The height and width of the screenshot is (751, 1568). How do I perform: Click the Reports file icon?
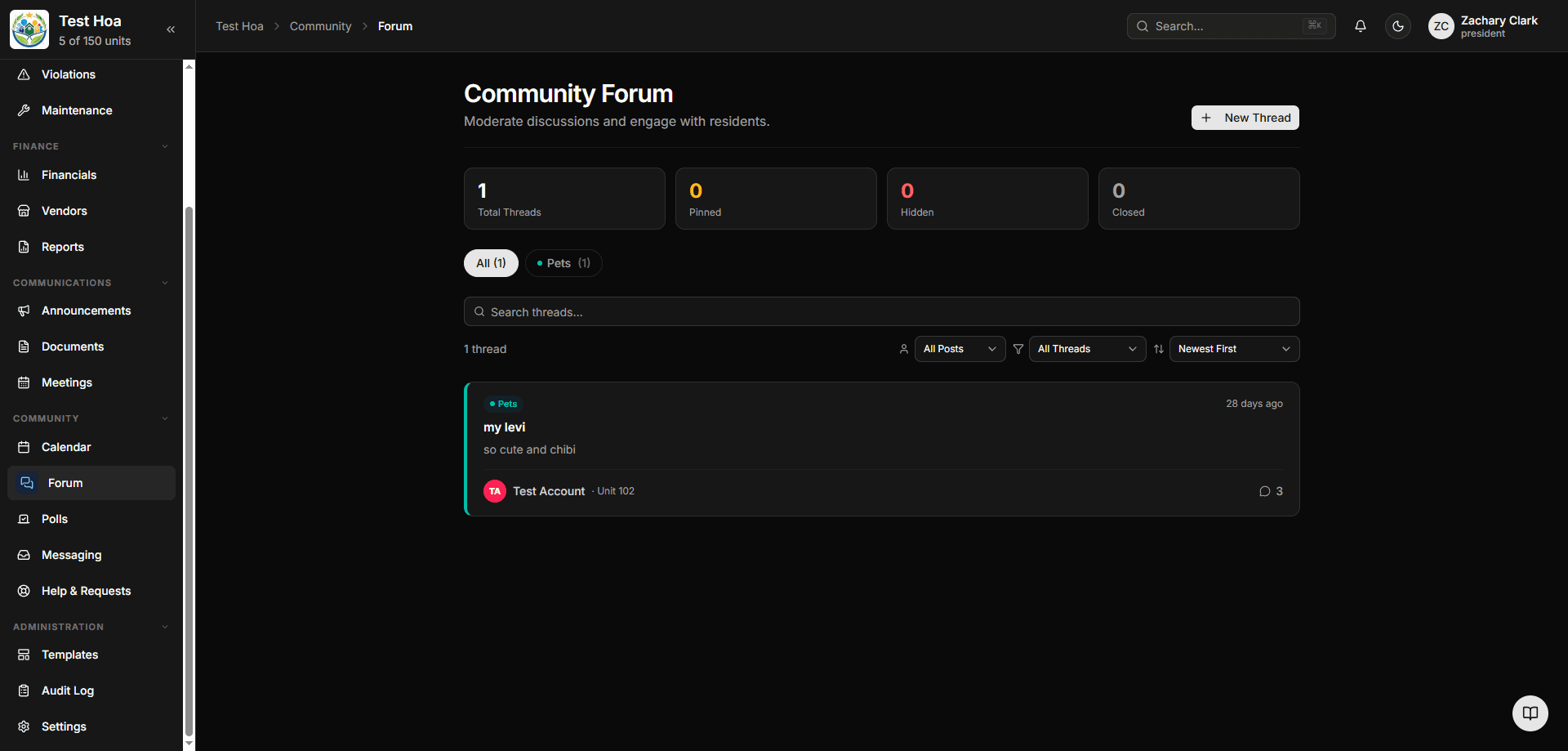[24, 247]
